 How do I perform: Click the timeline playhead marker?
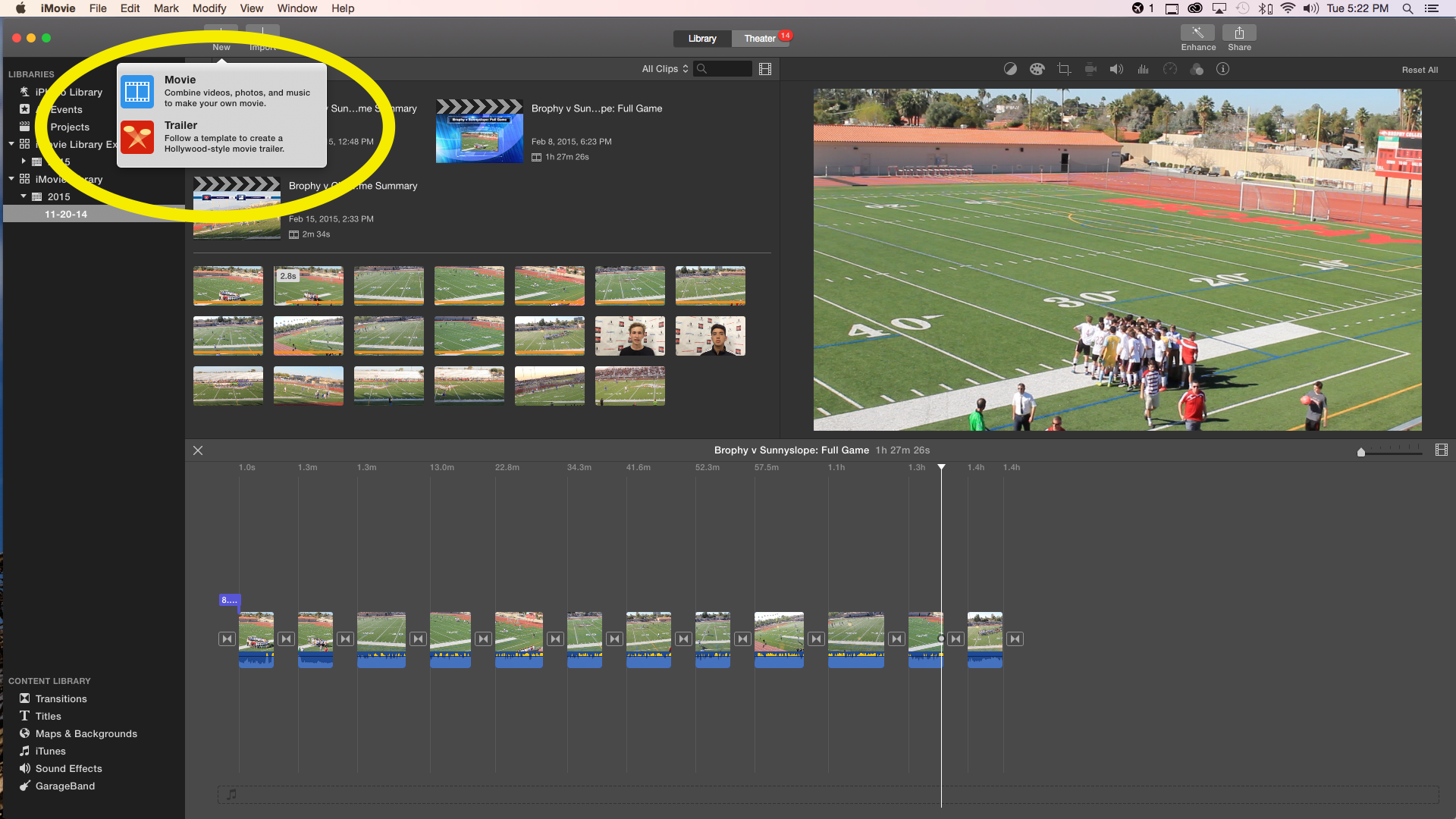pyautogui.click(x=941, y=467)
